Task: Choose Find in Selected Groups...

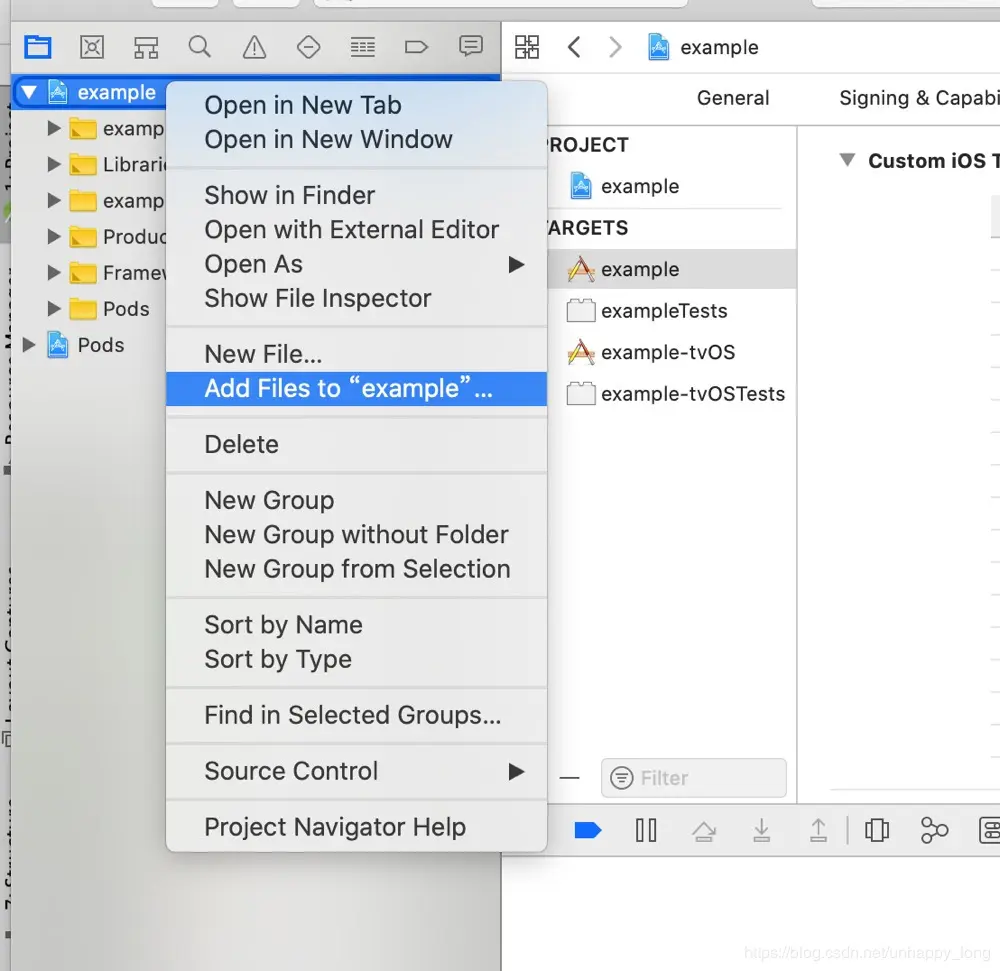Action: pyautogui.click(x=357, y=715)
